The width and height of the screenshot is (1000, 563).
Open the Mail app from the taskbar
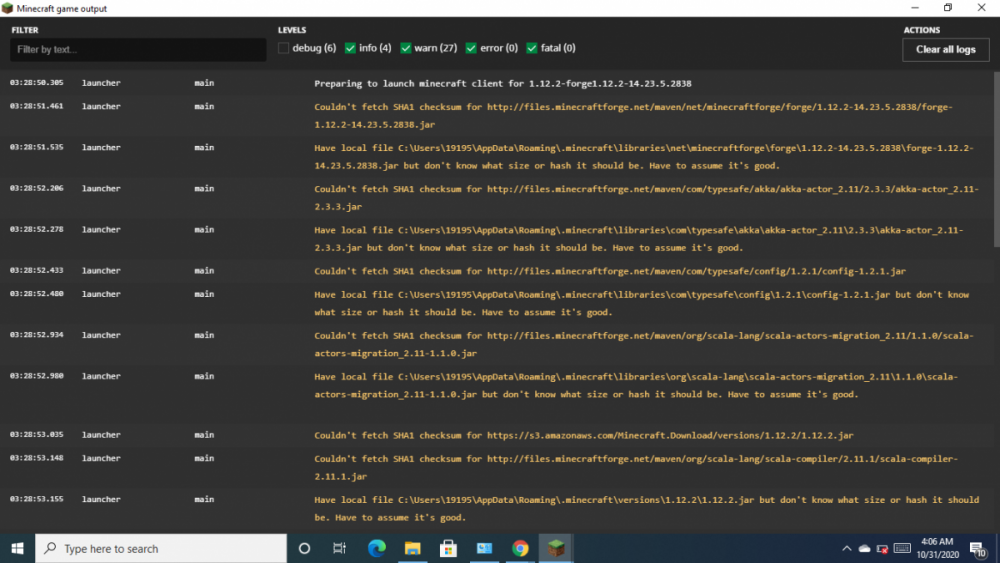pyautogui.click(x=484, y=548)
